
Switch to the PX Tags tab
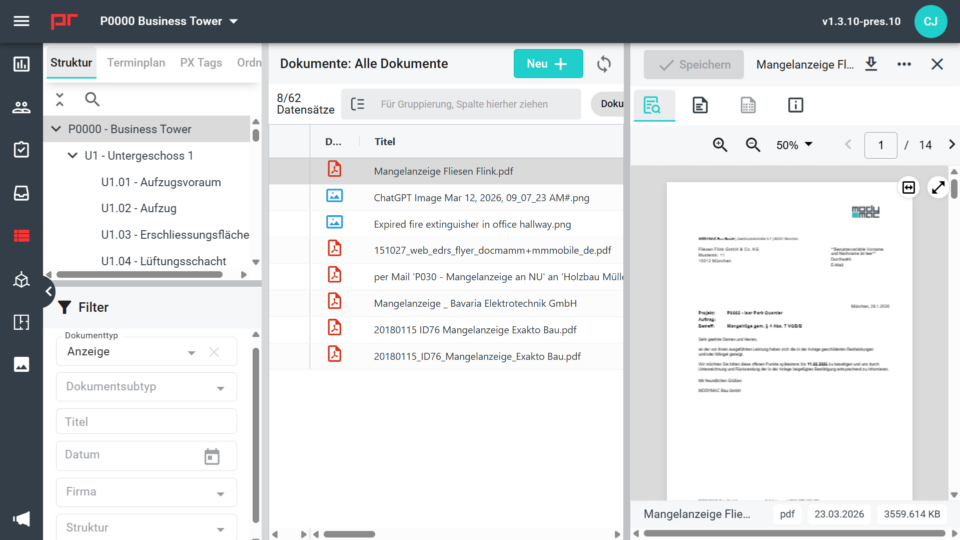pyautogui.click(x=201, y=63)
